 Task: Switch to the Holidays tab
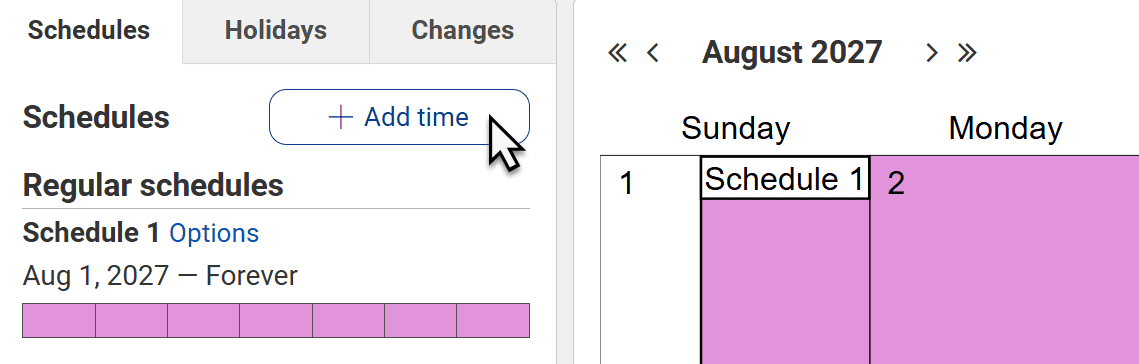point(275,31)
